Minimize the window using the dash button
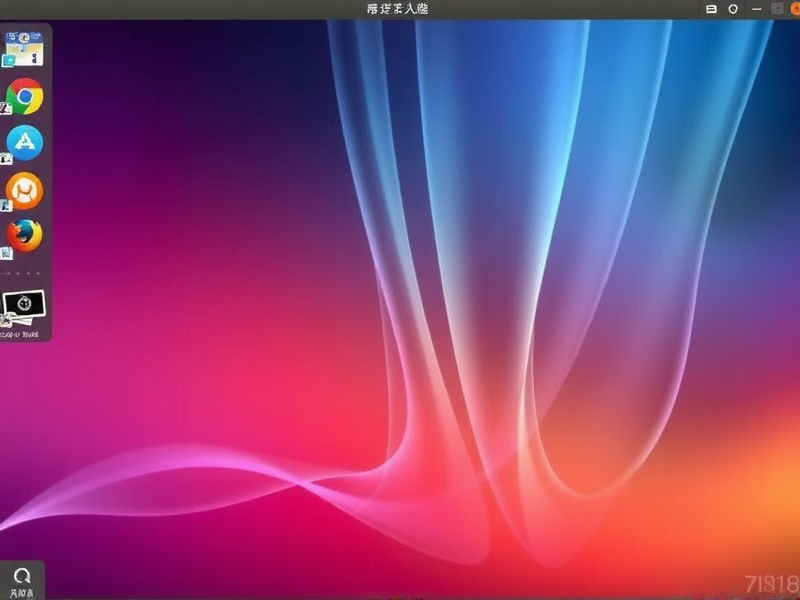Screen dimensions: 800x600 pyautogui.click(x=754, y=9)
